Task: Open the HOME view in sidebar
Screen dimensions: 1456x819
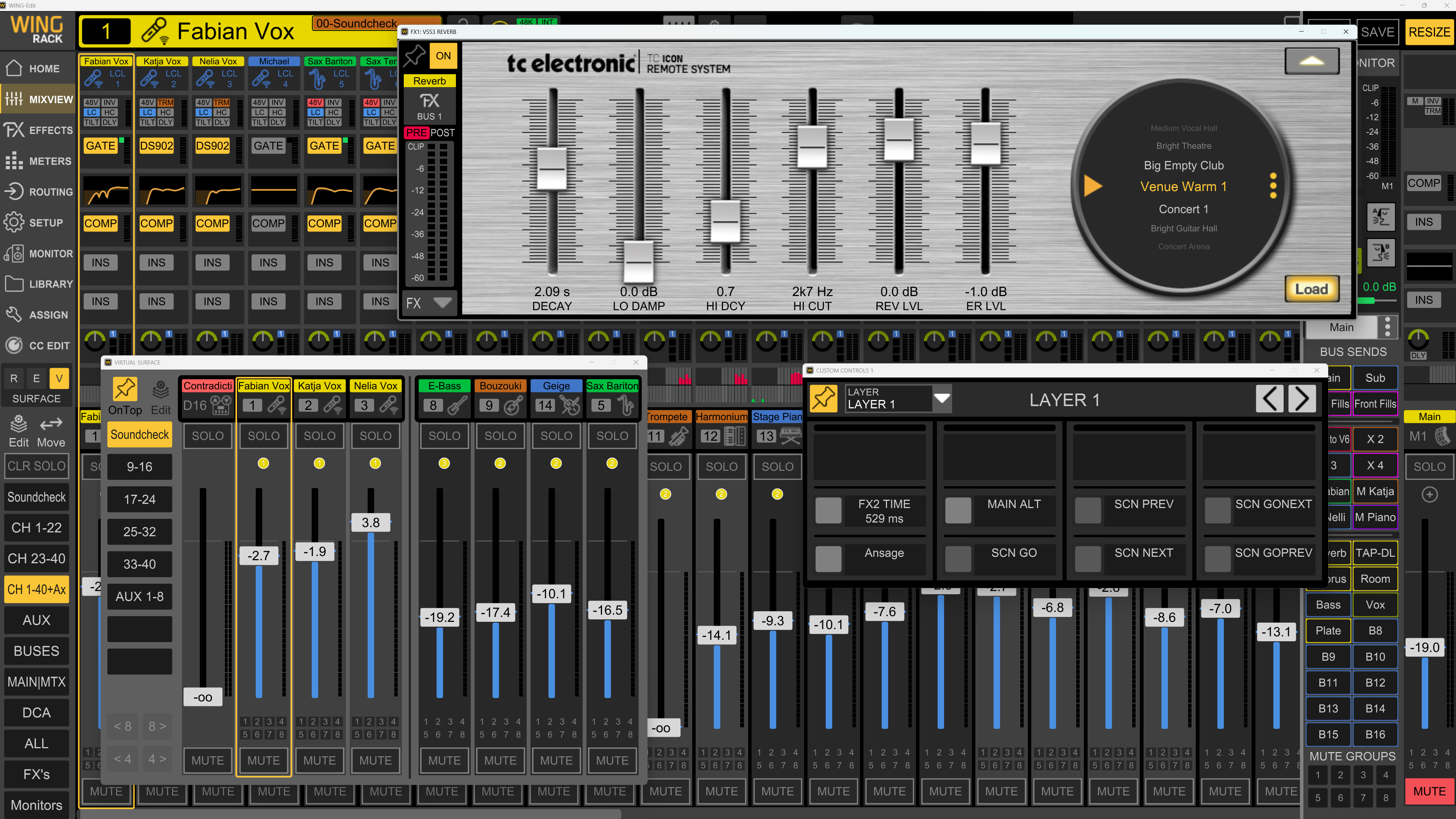Action: [x=37, y=69]
